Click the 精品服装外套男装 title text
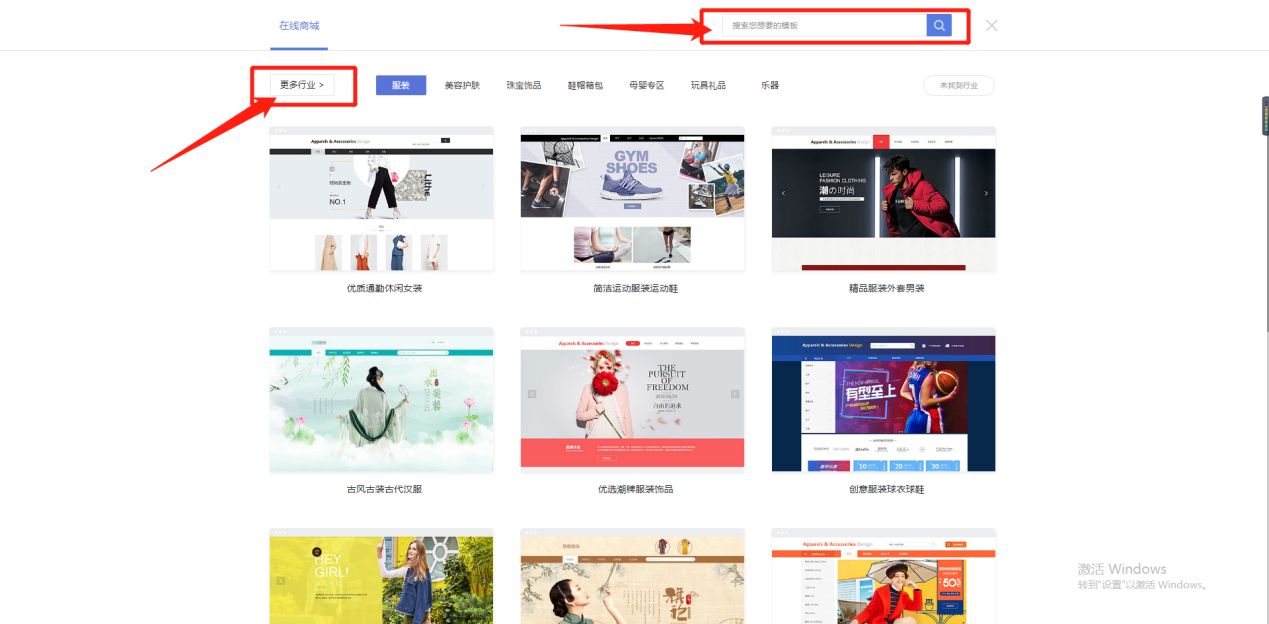The height and width of the screenshot is (624, 1269). pyautogui.click(x=886, y=288)
